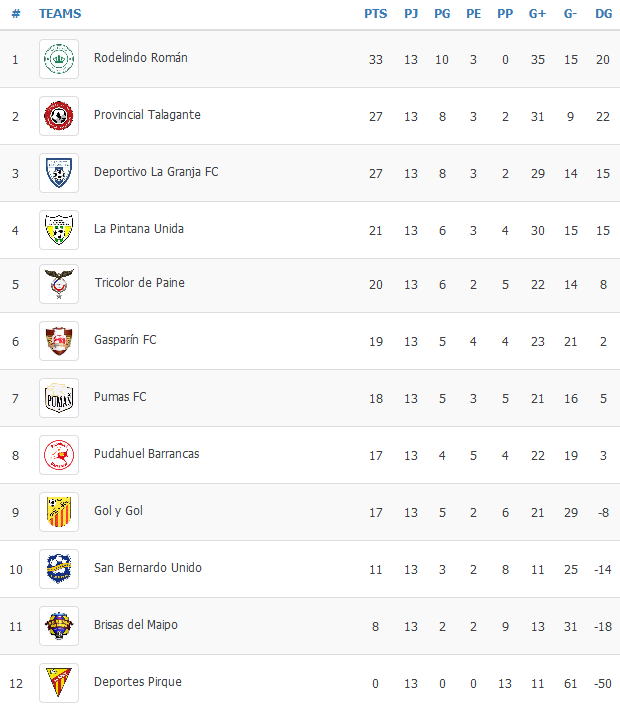The image size is (620, 708).
Task: Select the Pumas FC logo
Action: (59, 398)
